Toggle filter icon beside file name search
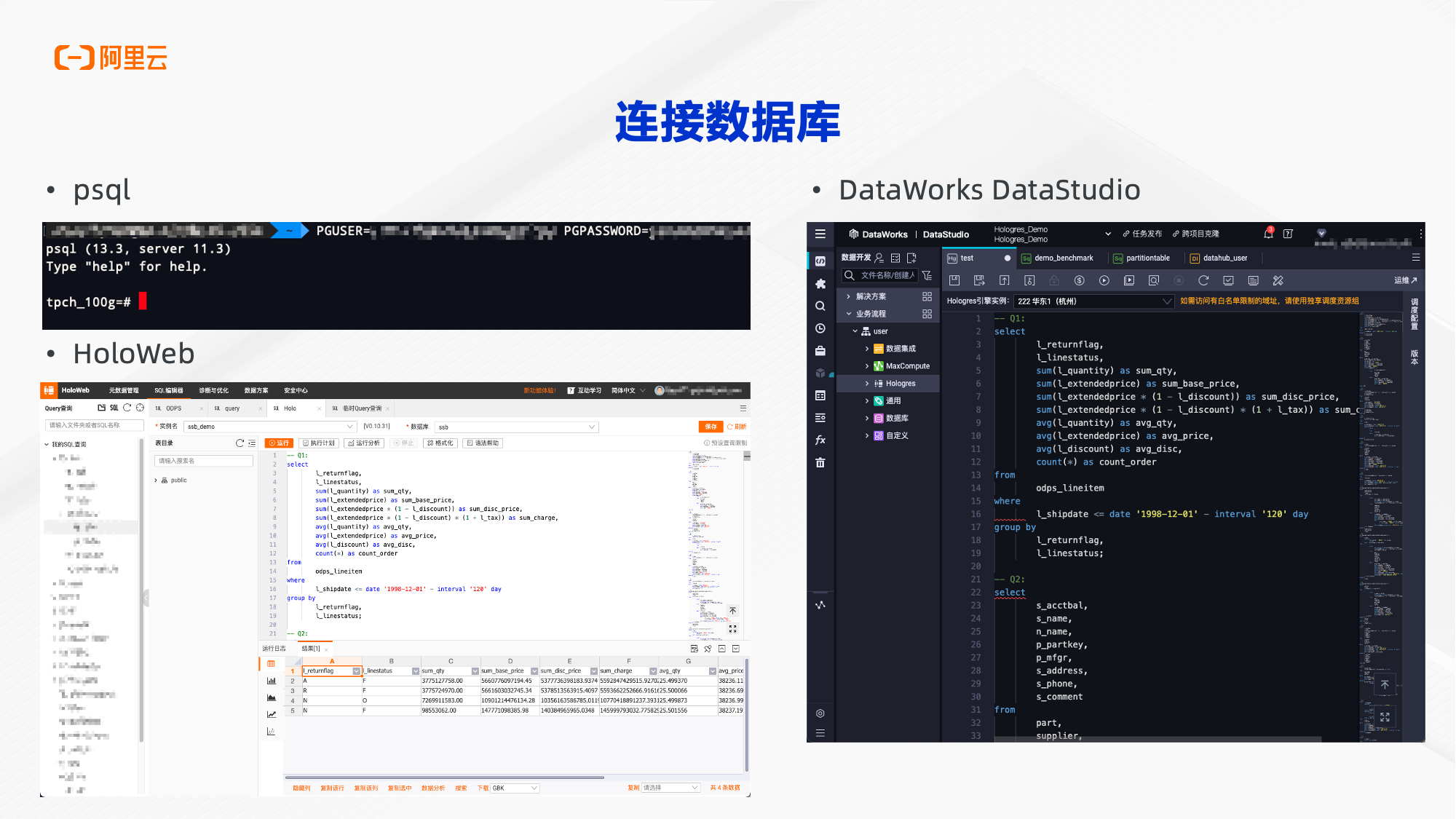 [927, 275]
